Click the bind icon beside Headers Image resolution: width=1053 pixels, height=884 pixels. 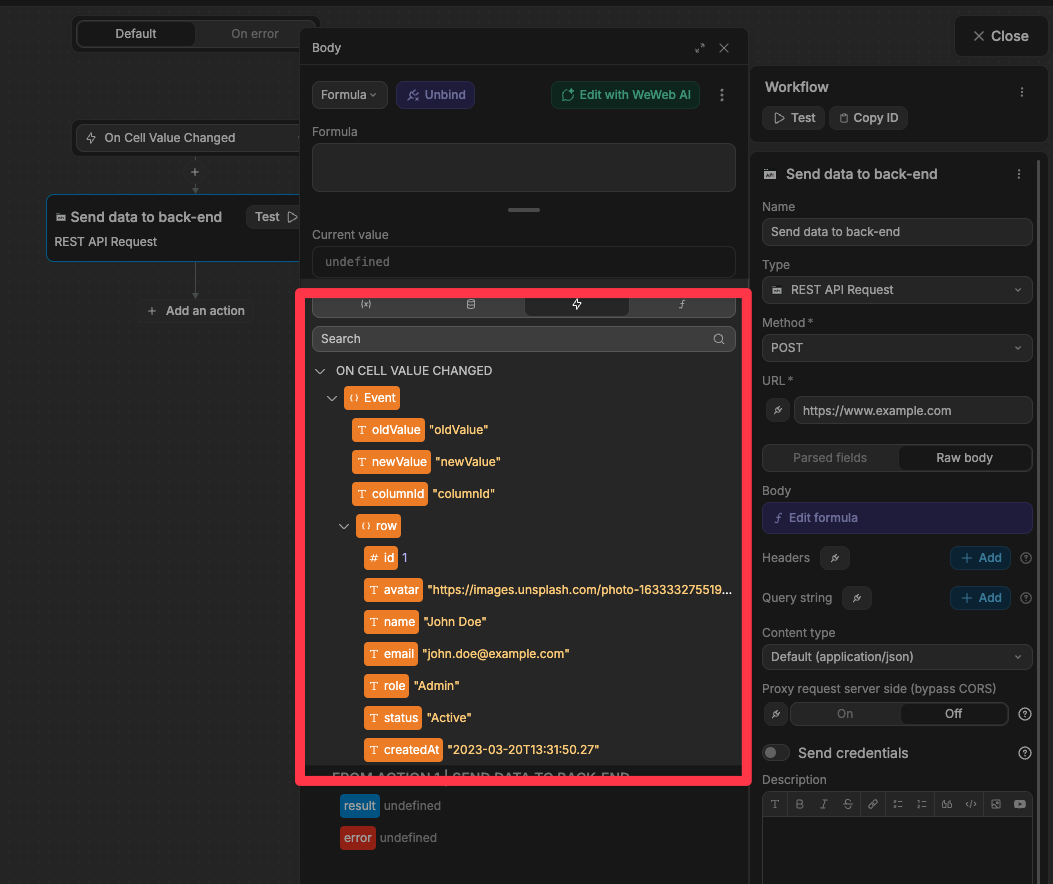(x=834, y=558)
